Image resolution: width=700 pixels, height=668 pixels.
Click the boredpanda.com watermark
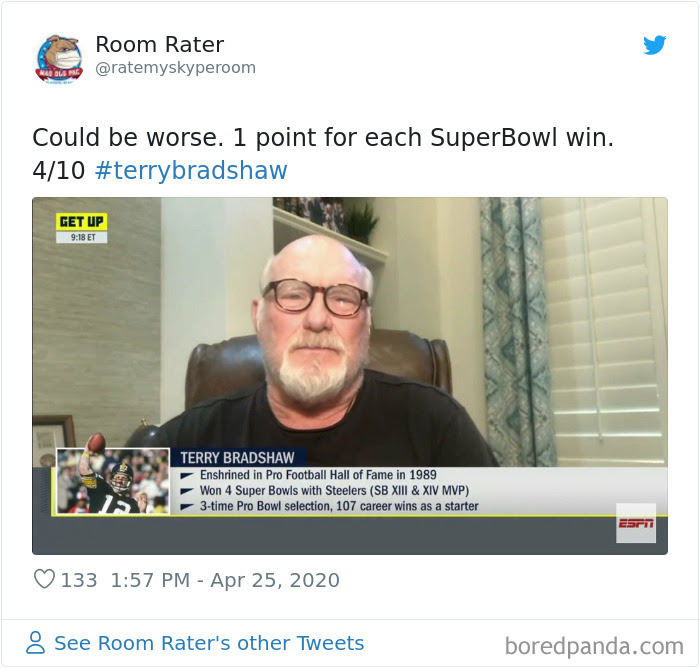(594, 646)
